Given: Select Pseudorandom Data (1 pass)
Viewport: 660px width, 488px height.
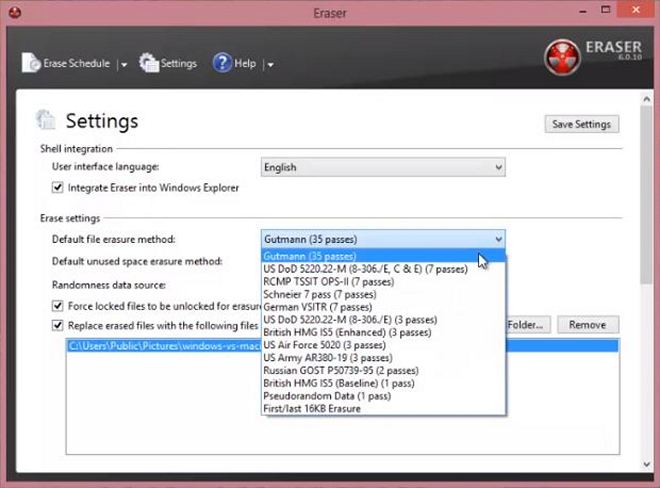Looking at the screenshot, I should [x=383, y=396].
